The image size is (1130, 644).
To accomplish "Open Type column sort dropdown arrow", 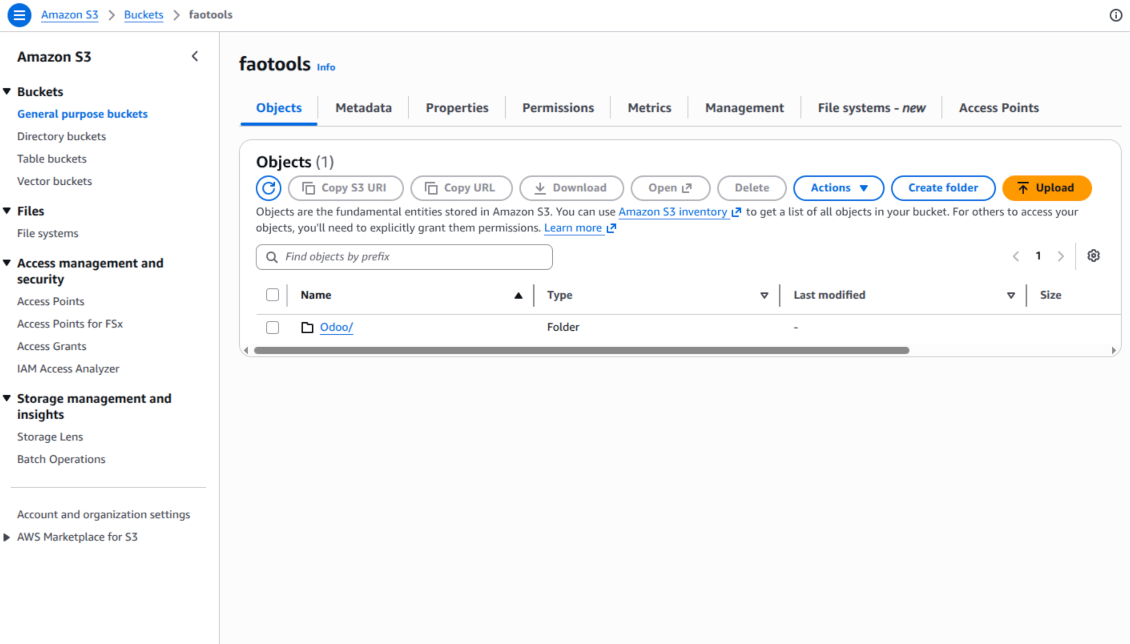I will [764, 295].
